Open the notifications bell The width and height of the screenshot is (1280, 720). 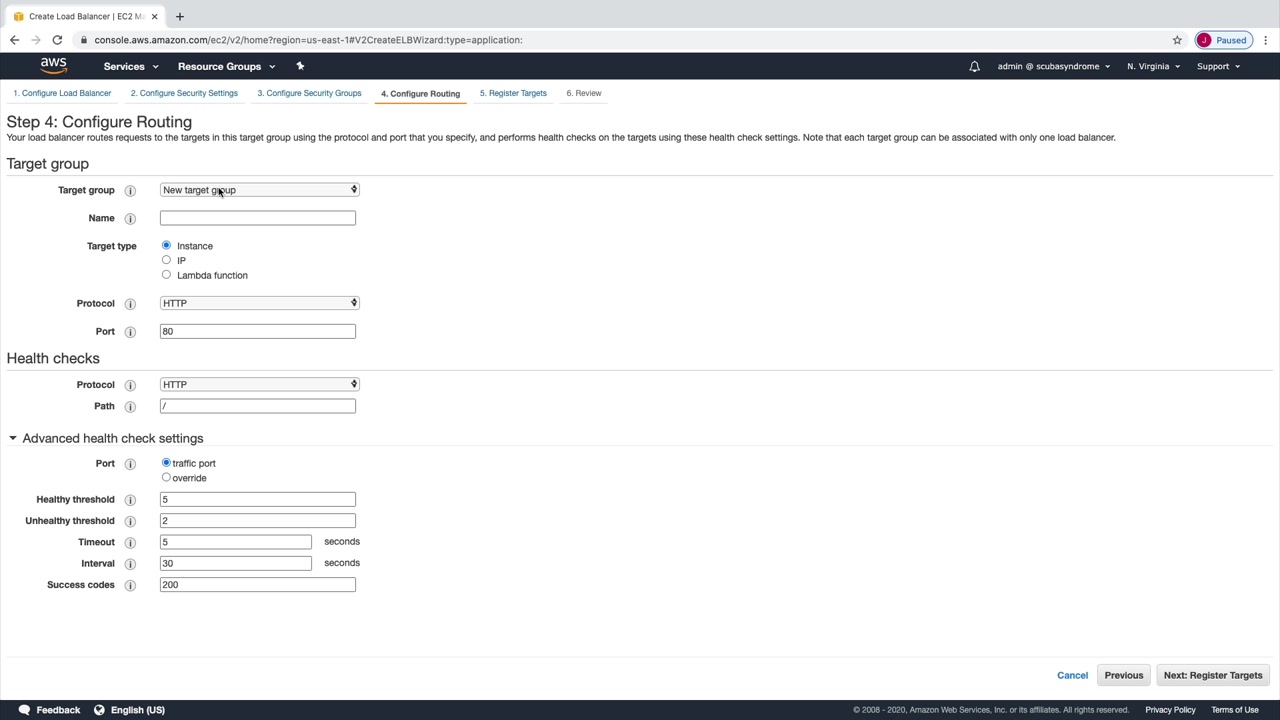974,67
